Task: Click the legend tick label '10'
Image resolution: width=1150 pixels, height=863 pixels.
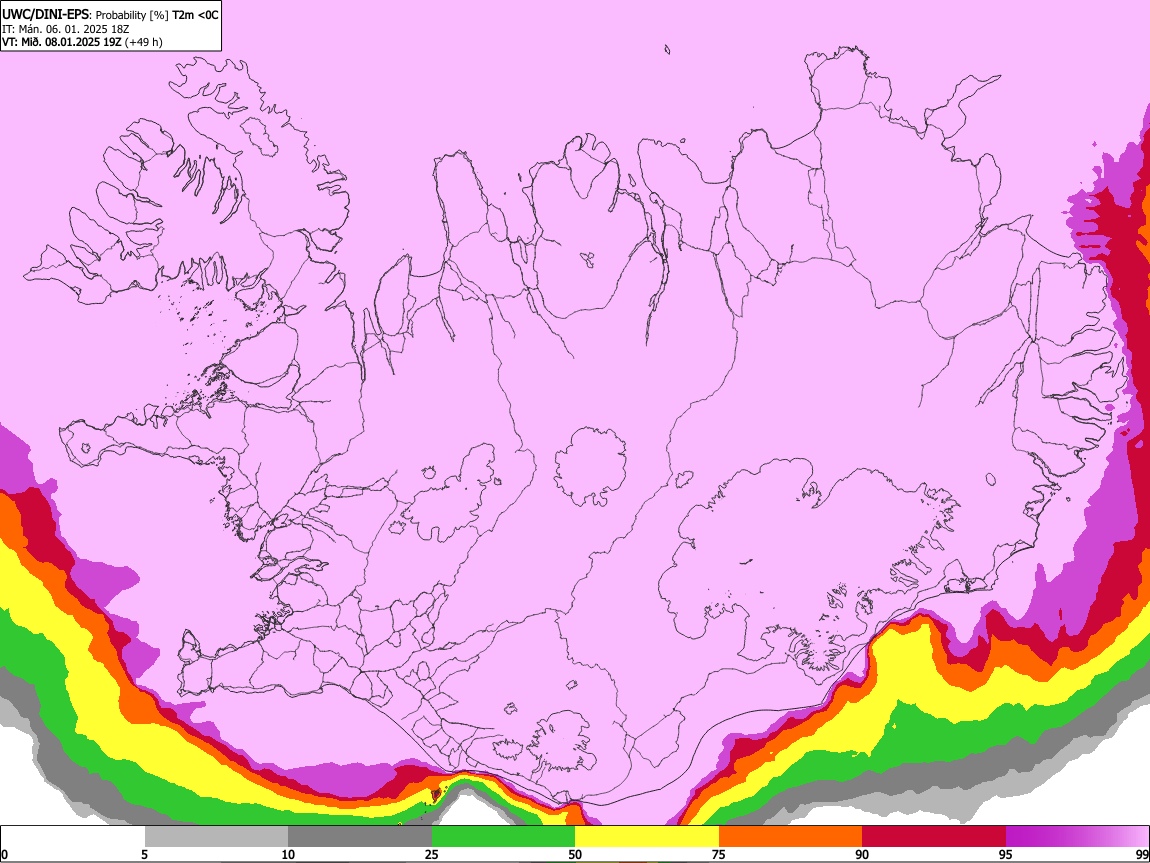Action: 288,855
